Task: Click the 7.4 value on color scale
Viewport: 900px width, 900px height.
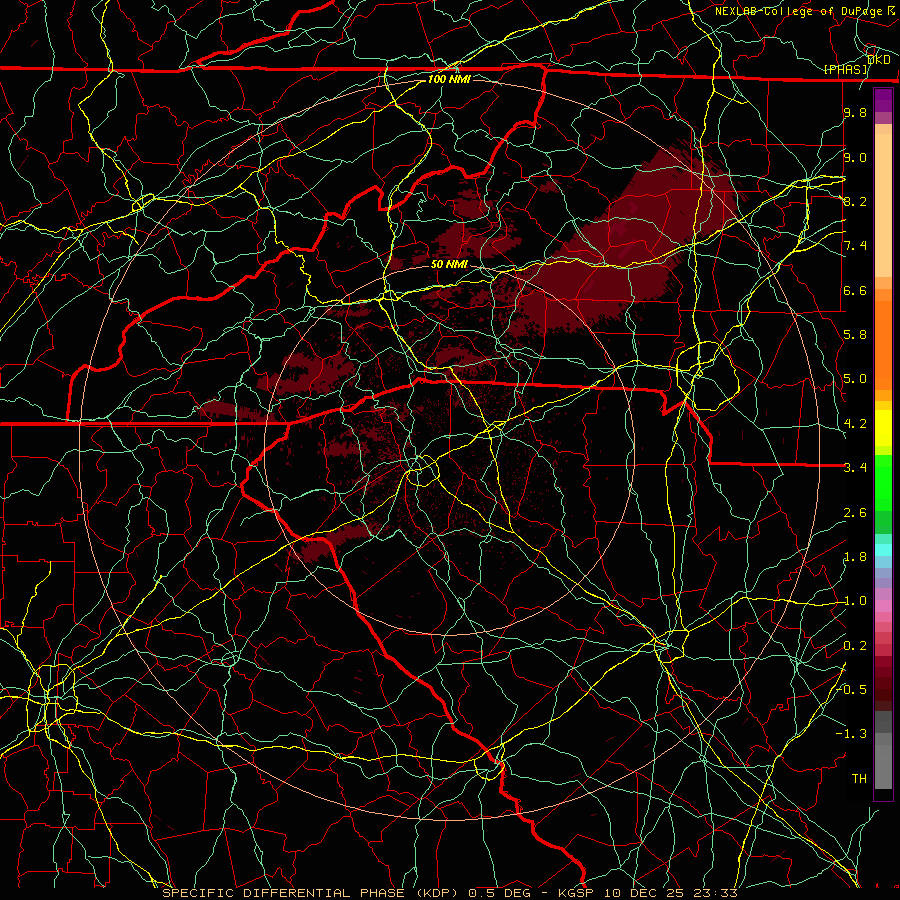Action: tap(855, 246)
